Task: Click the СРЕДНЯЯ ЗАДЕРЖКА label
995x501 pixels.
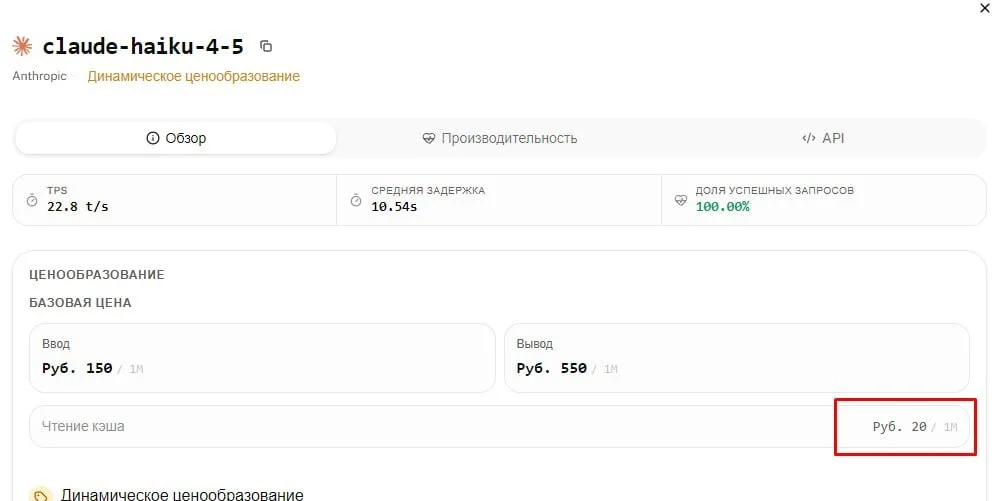Action: pyautogui.click(x=428, y=190)
